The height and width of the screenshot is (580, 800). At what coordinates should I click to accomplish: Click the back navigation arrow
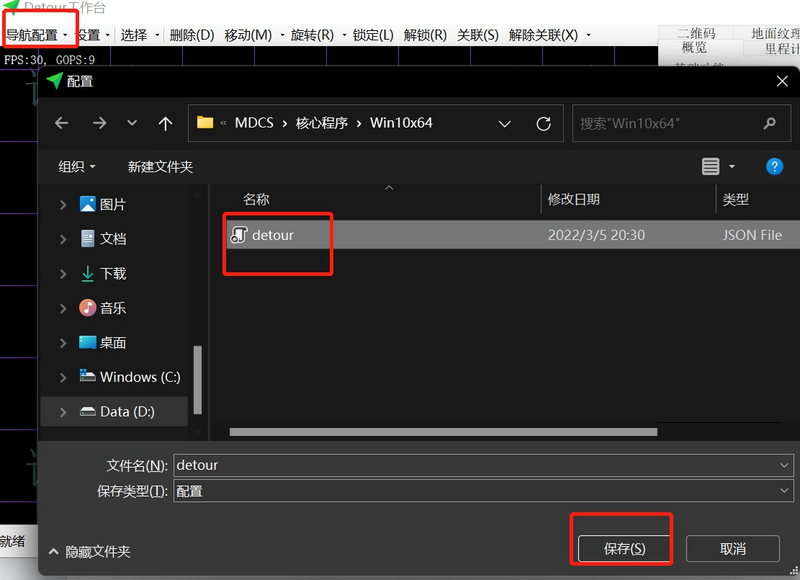[x=61, y=122]
